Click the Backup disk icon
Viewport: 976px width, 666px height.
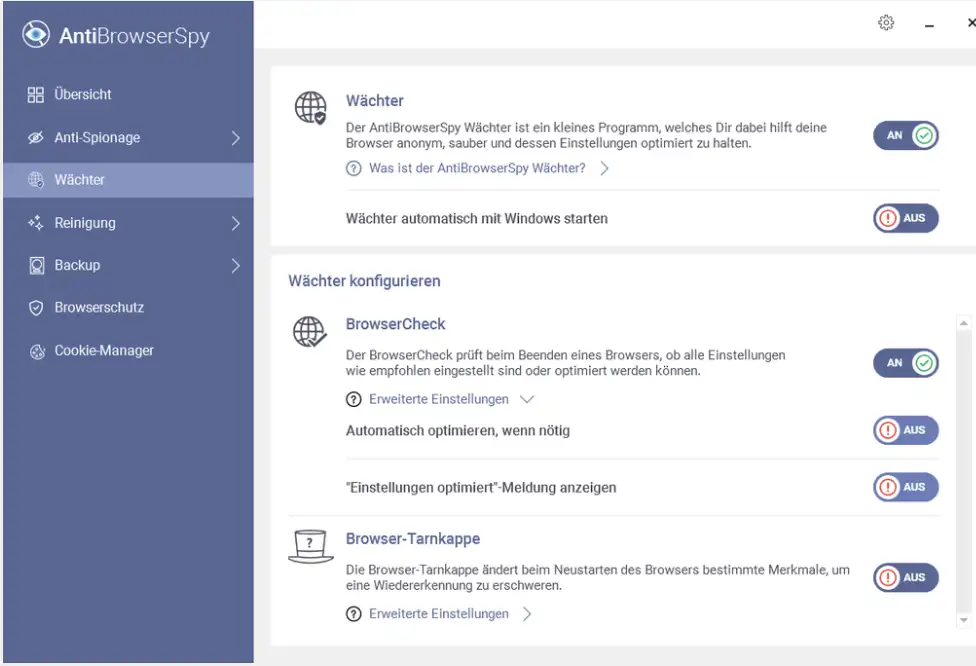(x=36, y=266)
